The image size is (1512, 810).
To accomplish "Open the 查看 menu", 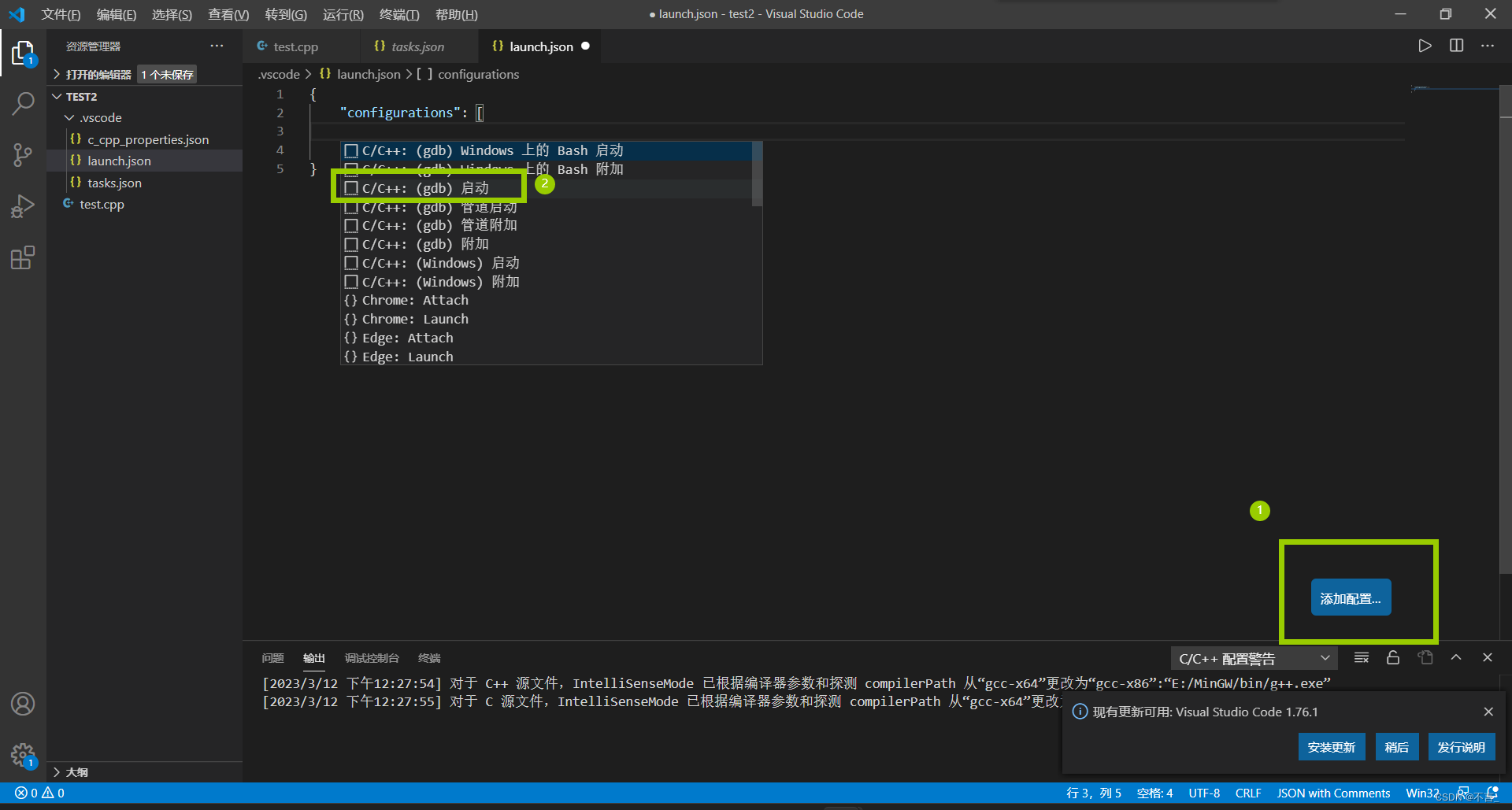I will (228, 14).
